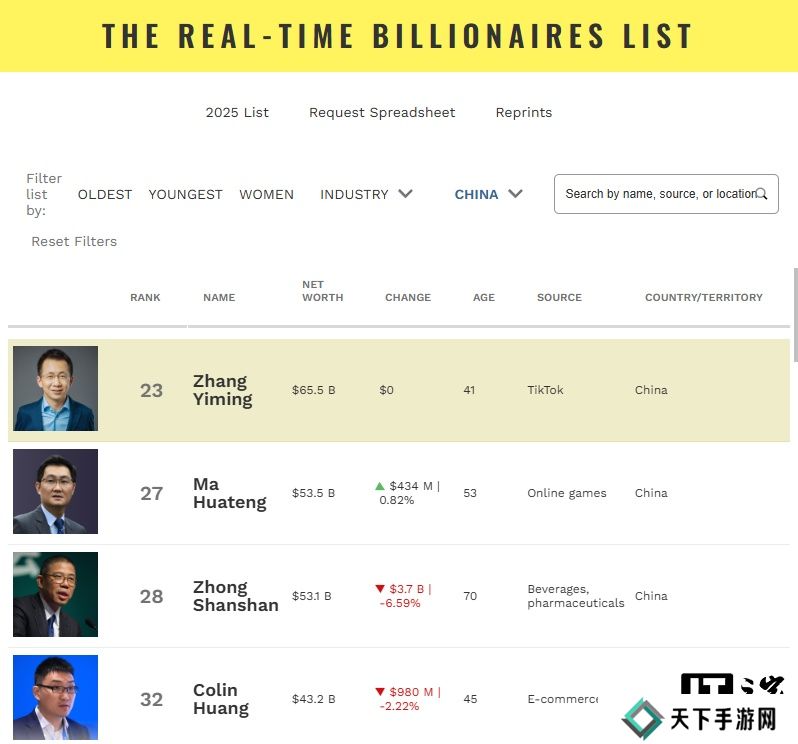
Task: Sort by Age column header
Action: [x=484, y=297]
